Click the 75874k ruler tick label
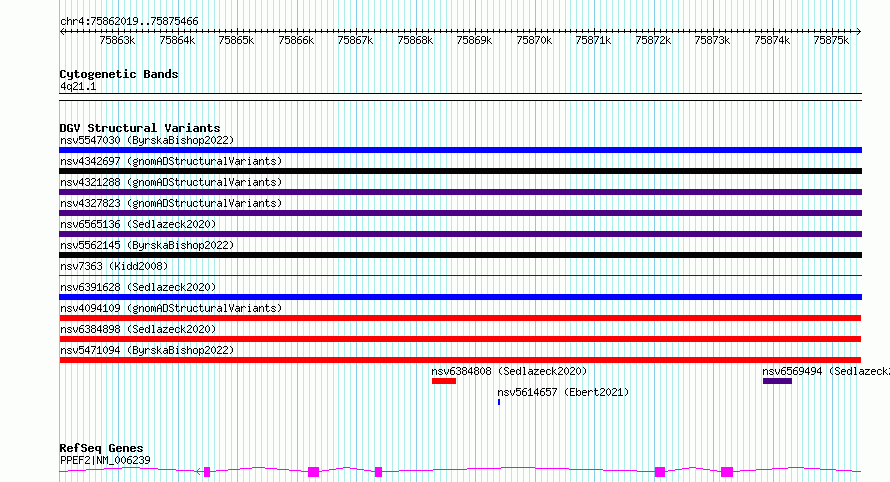This screenshot has width=890, height=482. (772, 40)
